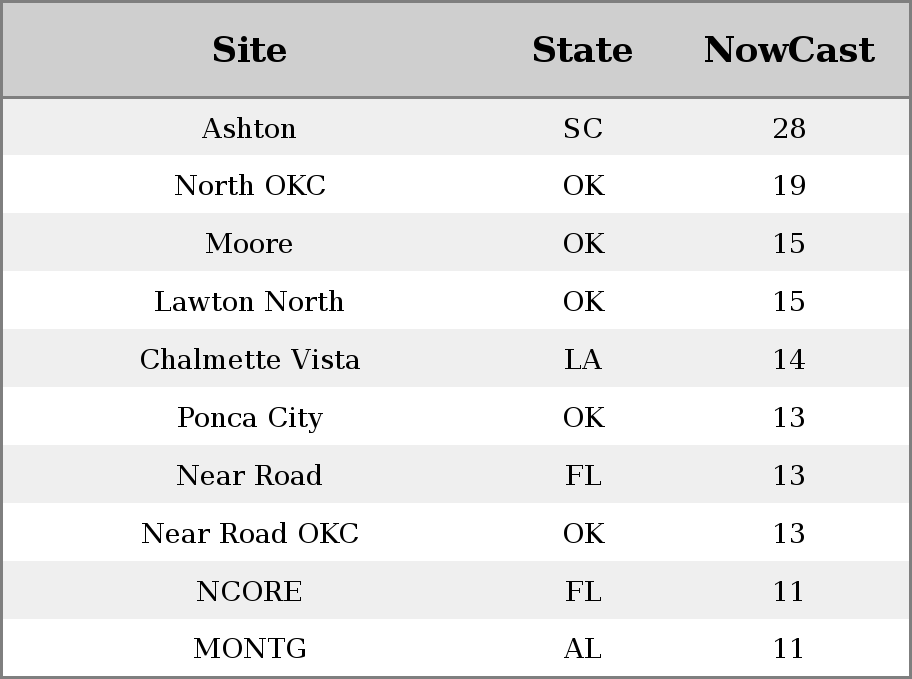The image size is (912, 679).
Task: Click the NowCast value 14
Action: (789, 359)
